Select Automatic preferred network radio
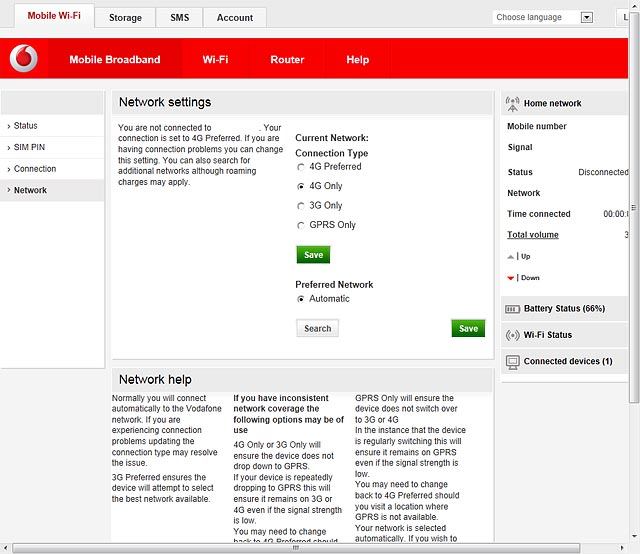The width and height of the screenshot is (640, 554). pyautogui.click(x=301, y=299)
